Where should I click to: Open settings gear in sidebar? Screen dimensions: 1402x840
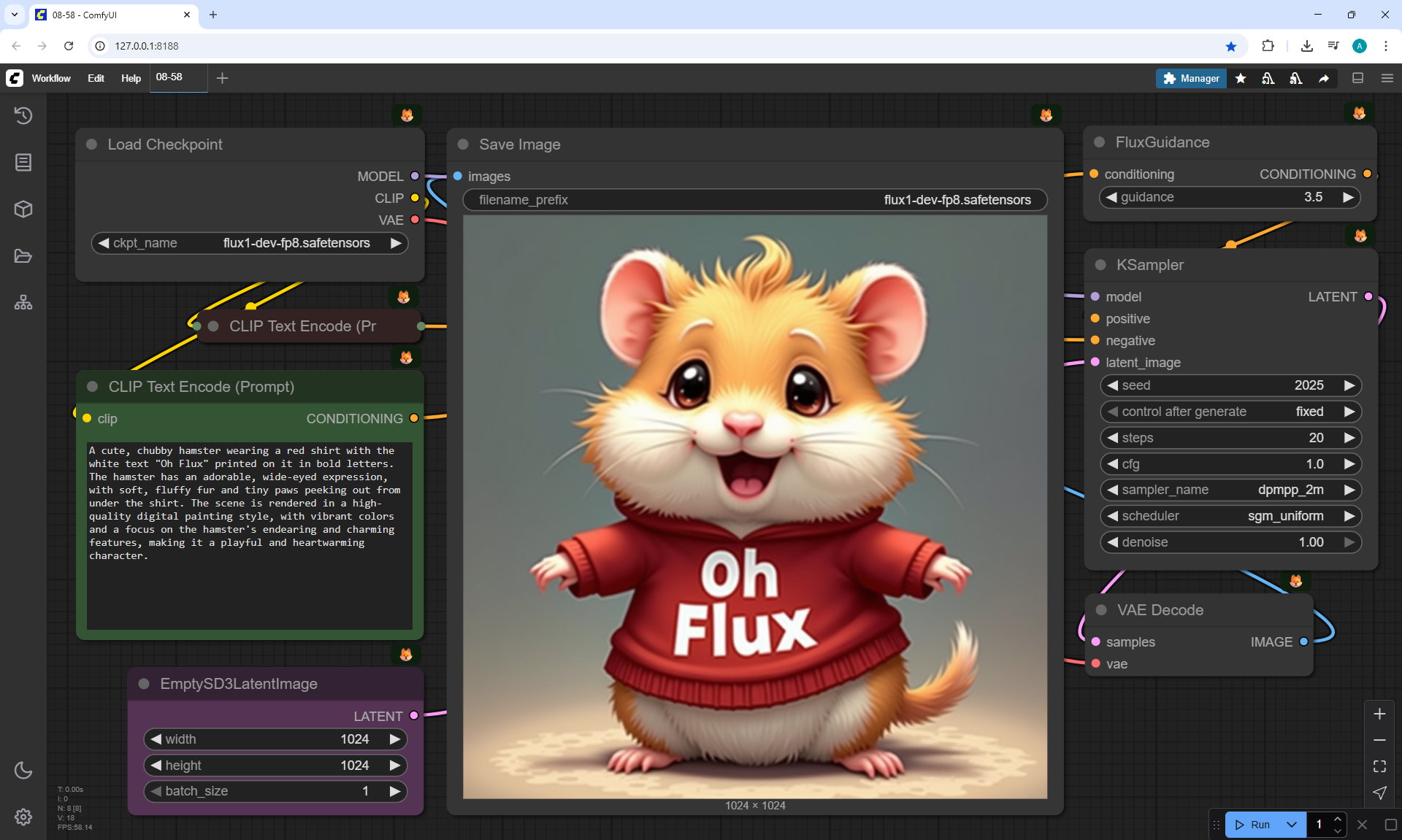point(23,817)
